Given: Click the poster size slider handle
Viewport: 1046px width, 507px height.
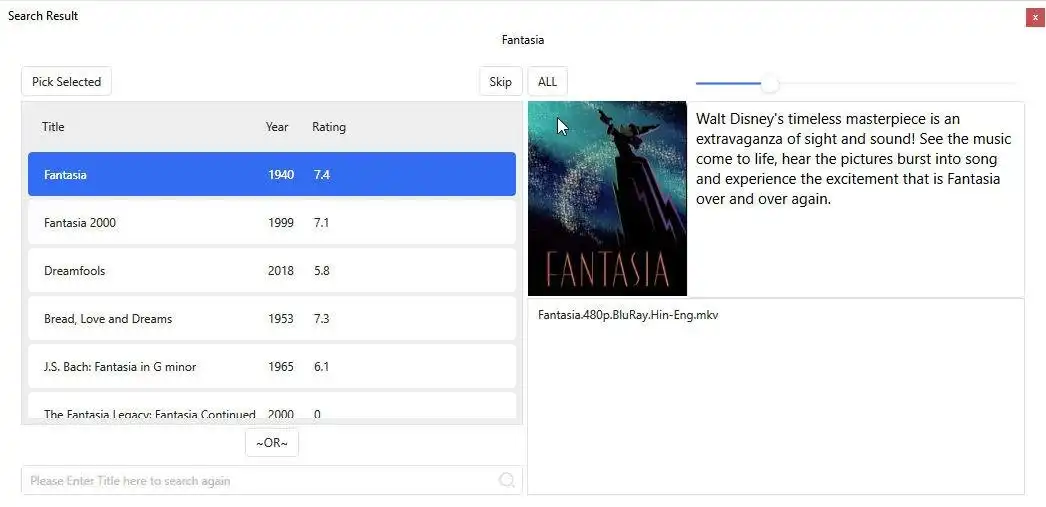Looking at the screenshot, I should (770, 84).
